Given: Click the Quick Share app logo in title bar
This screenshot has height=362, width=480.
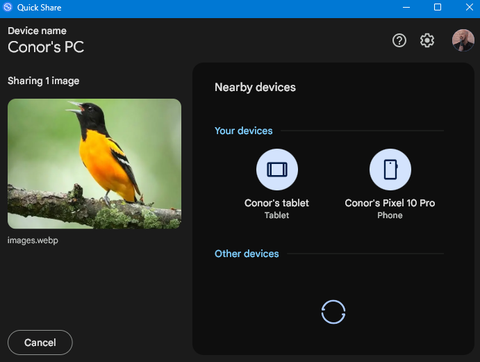Looking at the screenshot, I should [x=8, y=7].
